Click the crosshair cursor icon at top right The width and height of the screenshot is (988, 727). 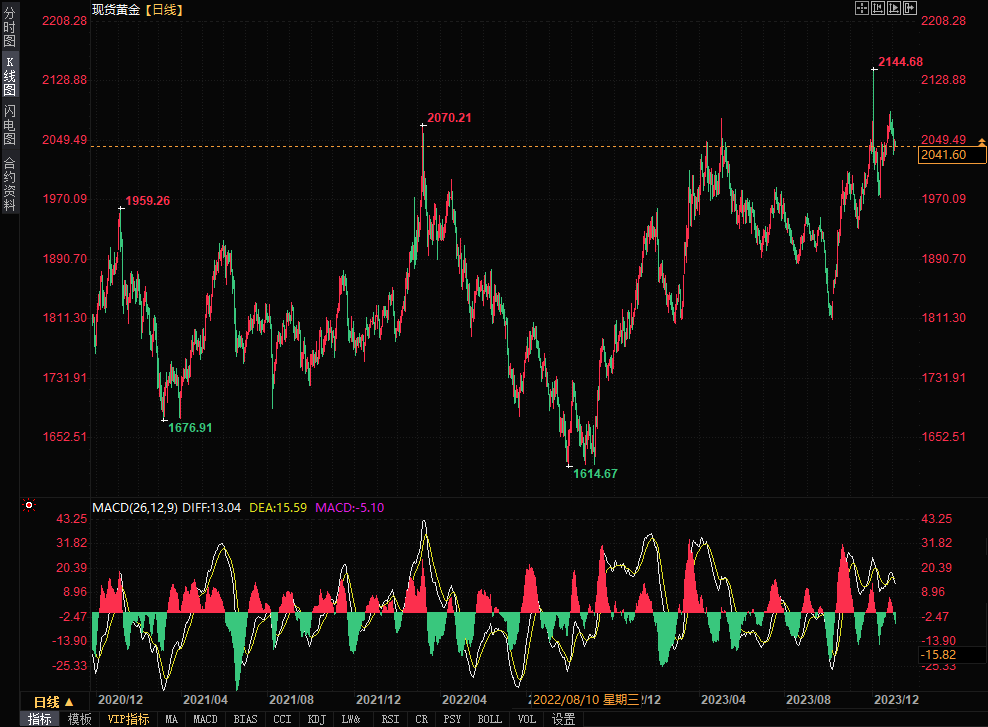tap(861, 8)
